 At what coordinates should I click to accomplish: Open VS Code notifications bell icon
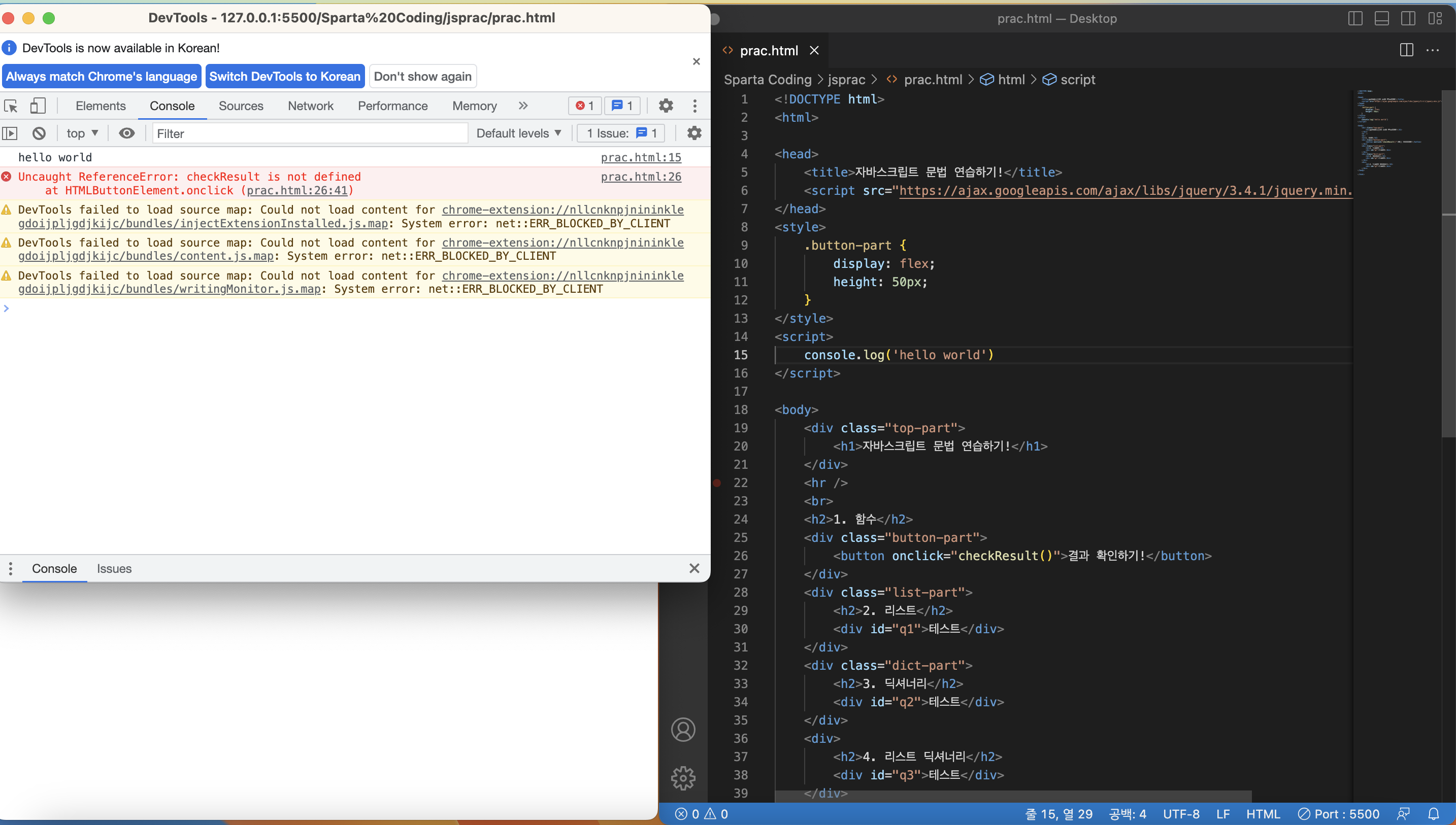tap(1433, 814)
